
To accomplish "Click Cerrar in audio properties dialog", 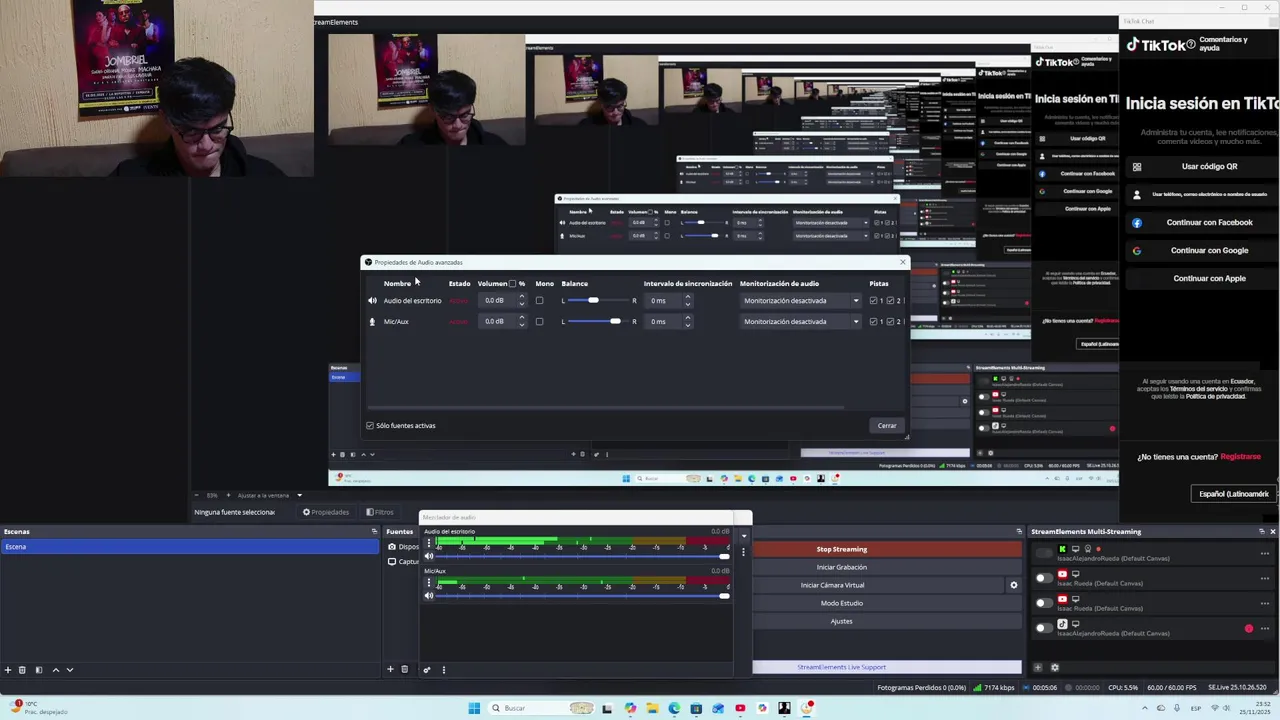I will pyautogui.click(x=887, y=426).
